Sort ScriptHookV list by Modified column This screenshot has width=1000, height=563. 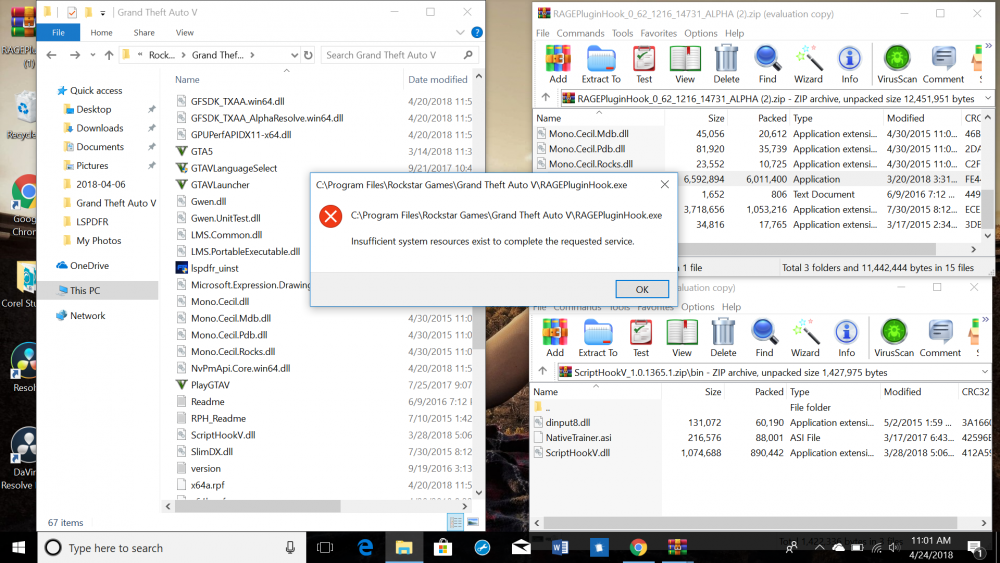tap(902, 391)
